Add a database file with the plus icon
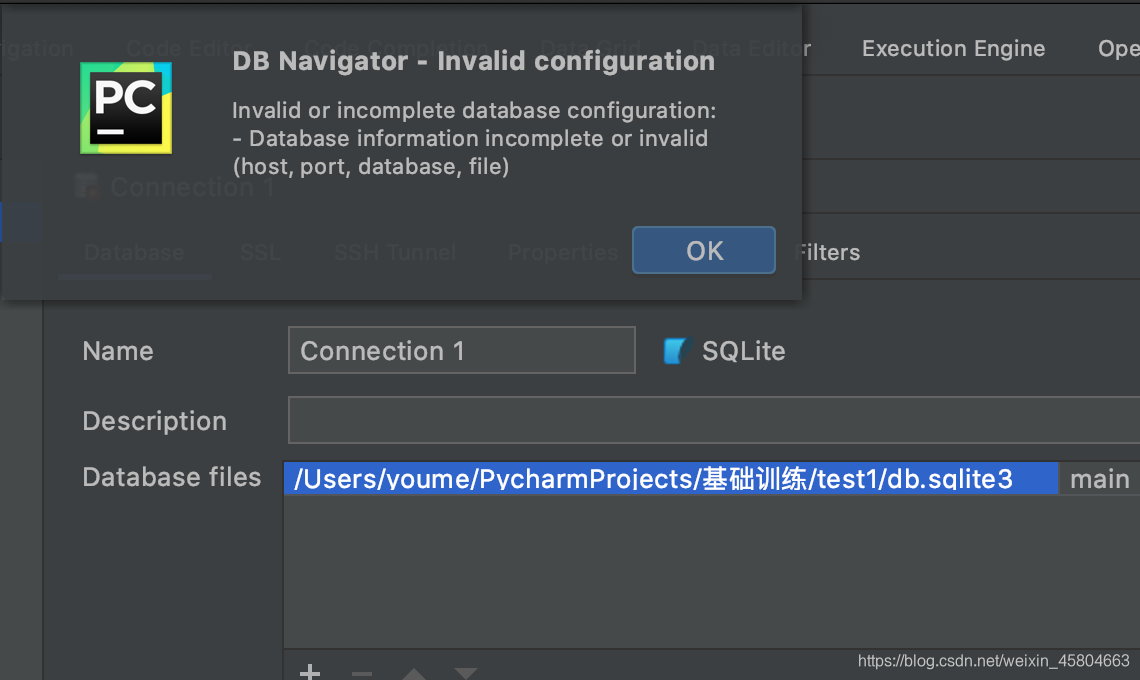 (x=310, y=672)
